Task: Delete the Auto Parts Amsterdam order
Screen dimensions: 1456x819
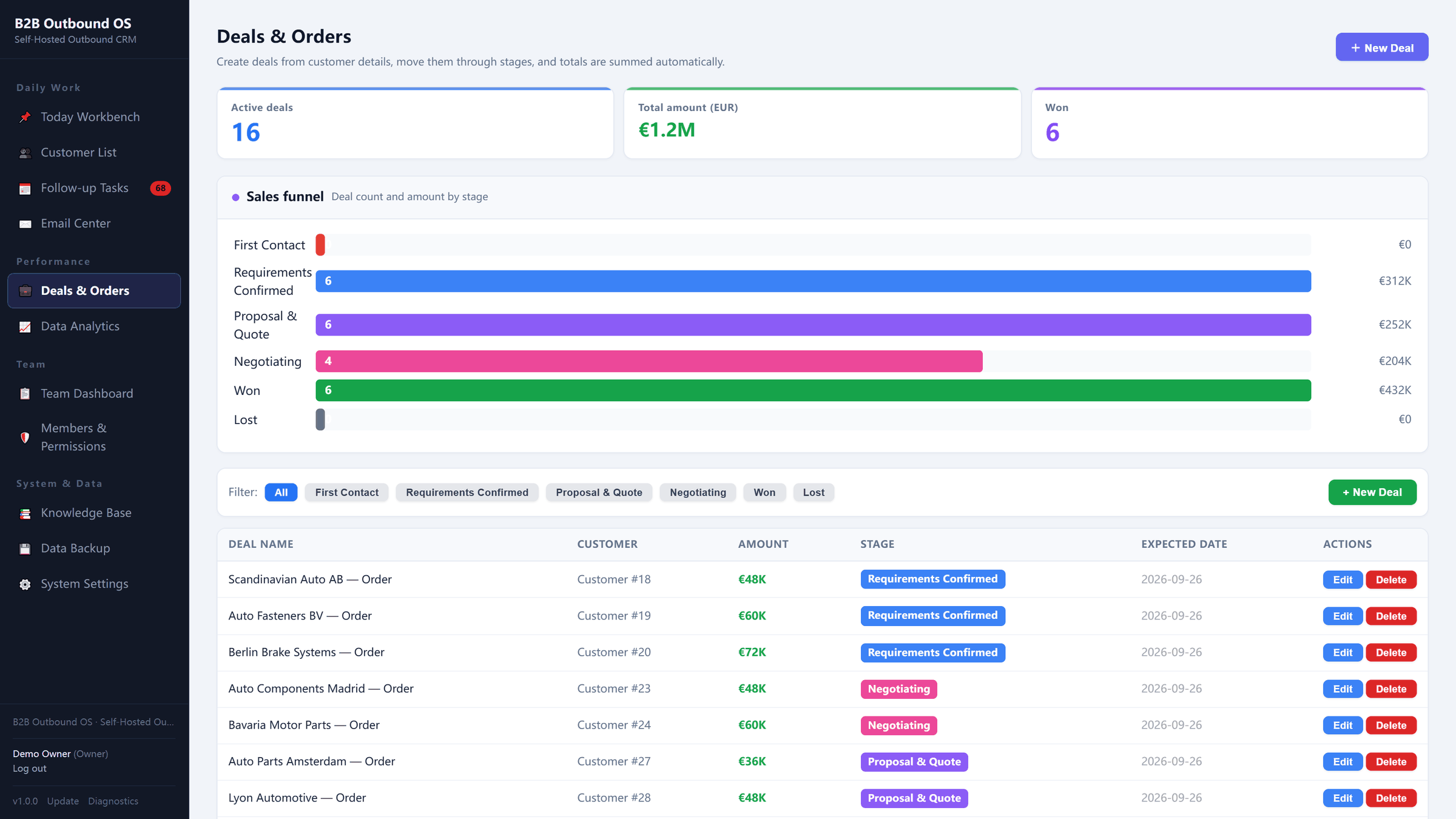Action: [1391, 761]
